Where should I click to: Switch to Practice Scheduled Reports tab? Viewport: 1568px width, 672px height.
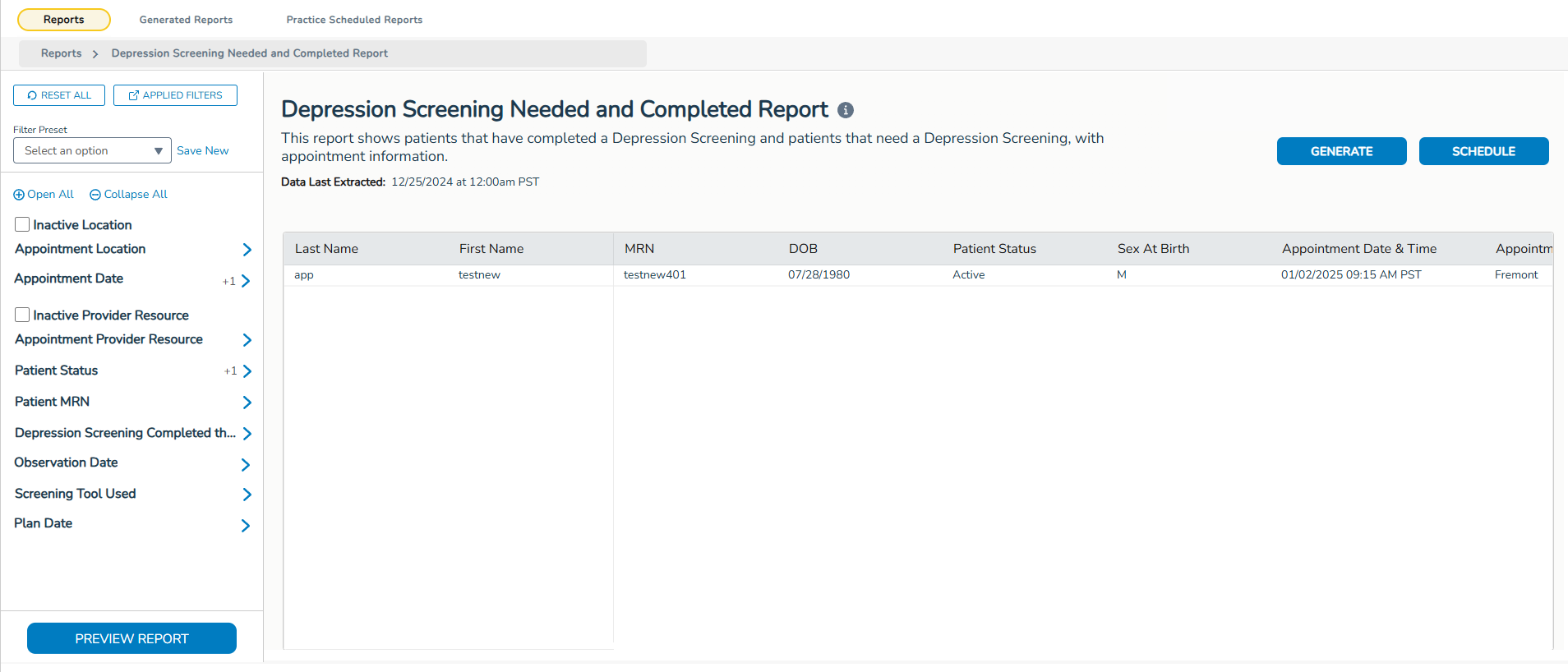354,20
